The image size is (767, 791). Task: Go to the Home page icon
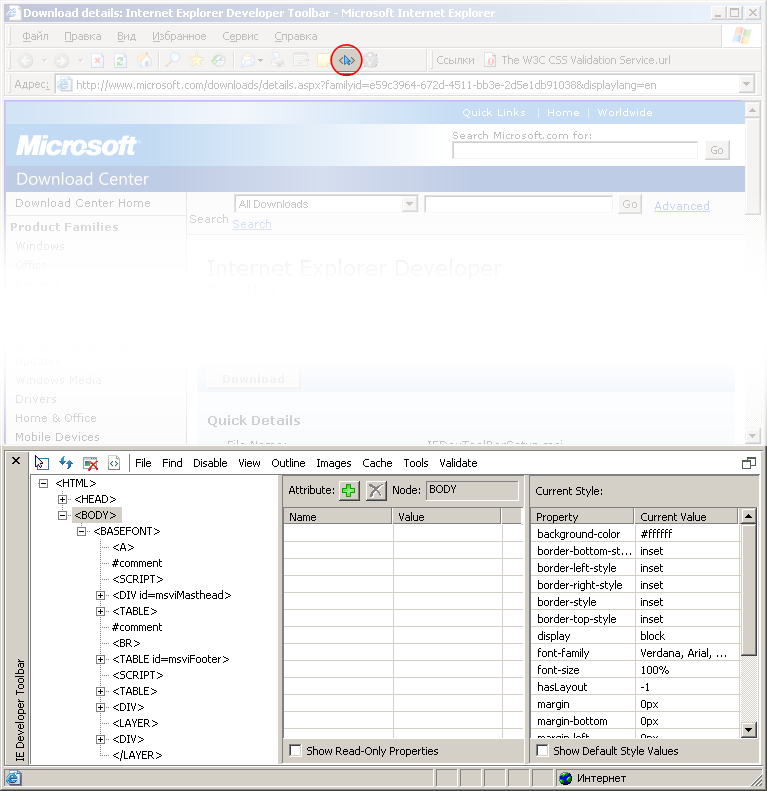(144, 60)
